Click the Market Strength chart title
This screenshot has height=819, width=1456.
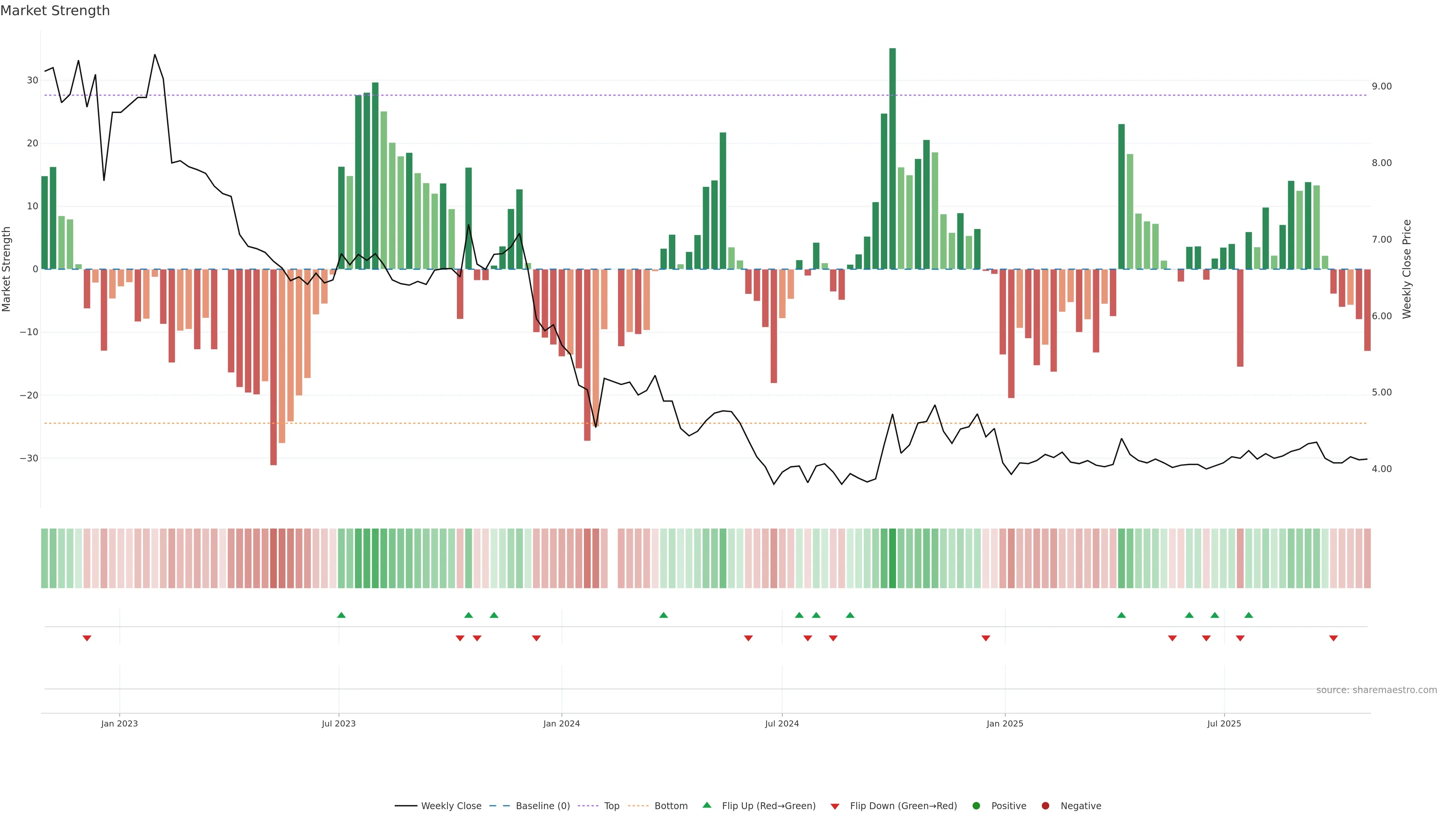tap(55, 11)
